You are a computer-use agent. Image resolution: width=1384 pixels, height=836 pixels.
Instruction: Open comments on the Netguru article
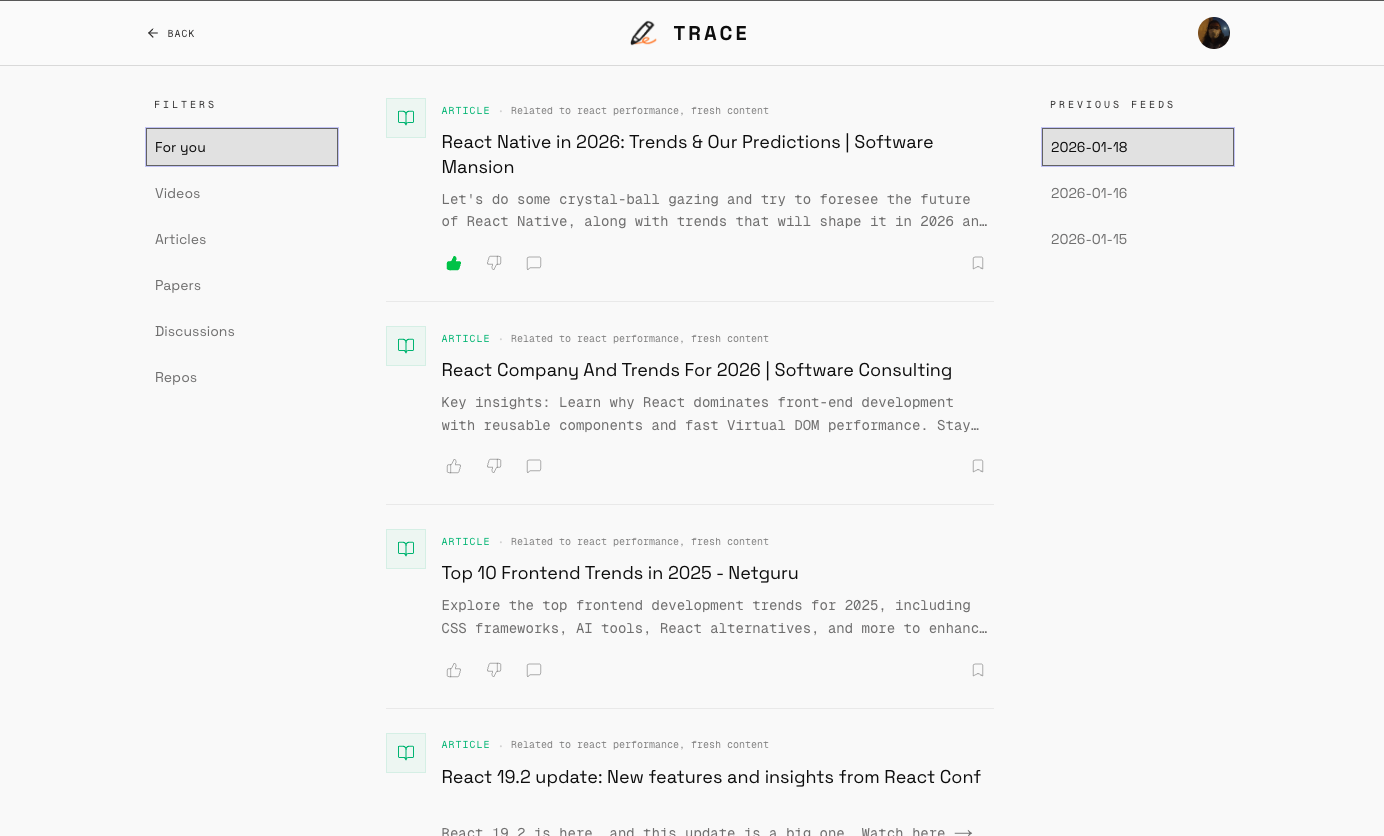click(x=533, y=670)
